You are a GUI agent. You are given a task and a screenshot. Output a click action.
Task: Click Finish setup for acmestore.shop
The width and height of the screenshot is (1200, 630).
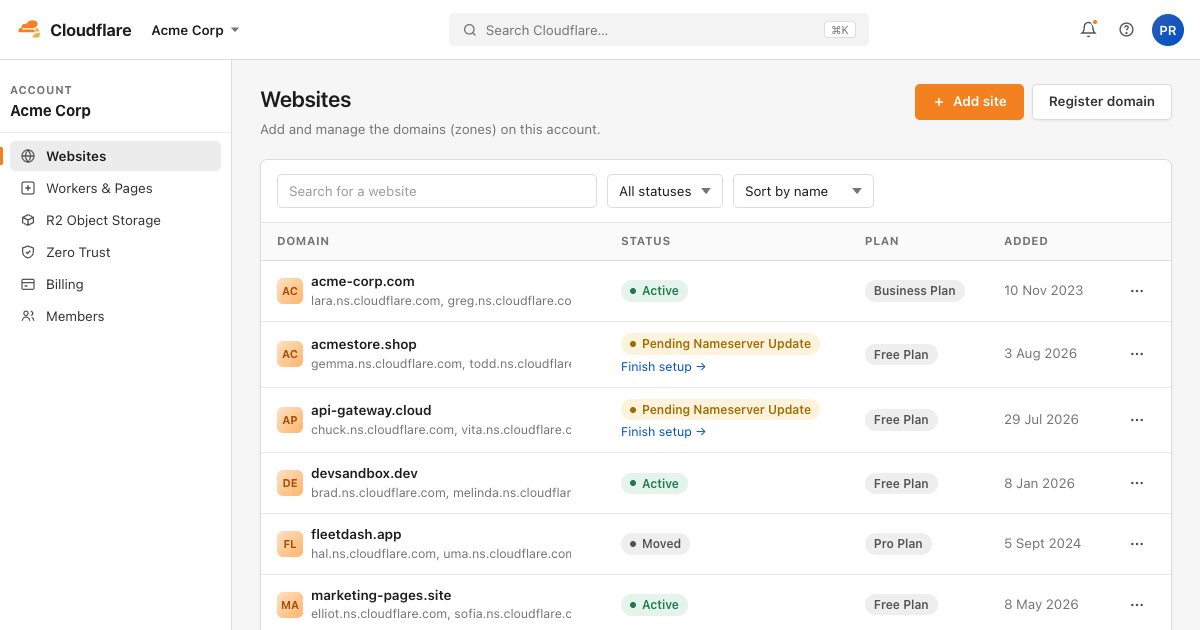664,367
